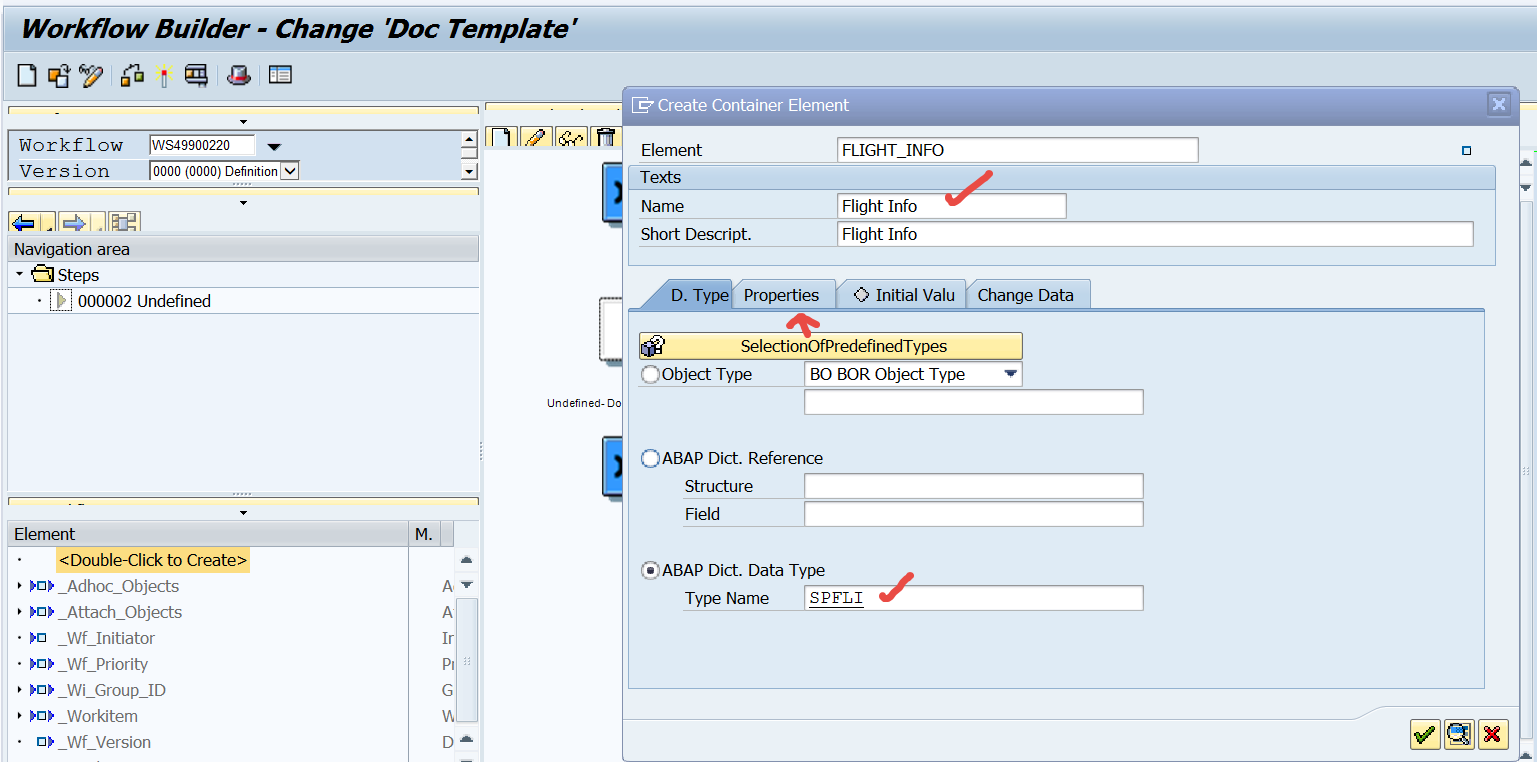Click the navigation tree layout icon
The width and height of the screenshot is (1537, 762).
click(124, 222)
